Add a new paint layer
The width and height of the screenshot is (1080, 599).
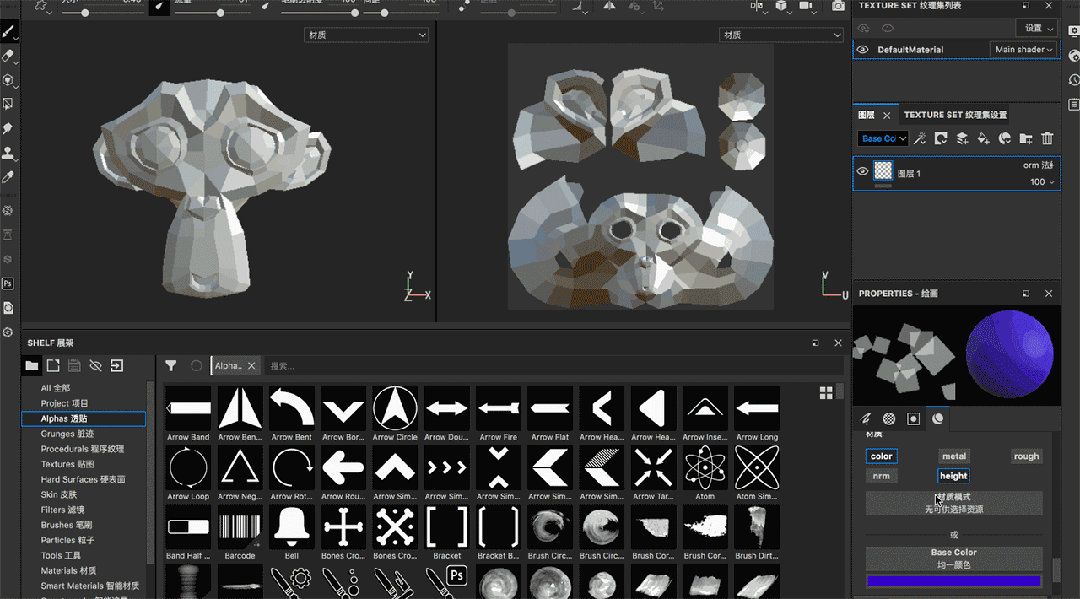tap(962, 138)
